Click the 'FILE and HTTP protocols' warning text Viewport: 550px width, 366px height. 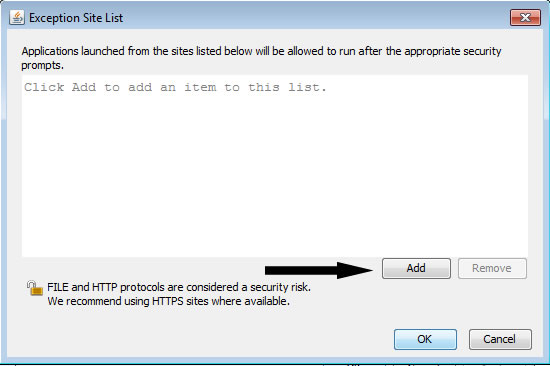click(x=179, y=287)
